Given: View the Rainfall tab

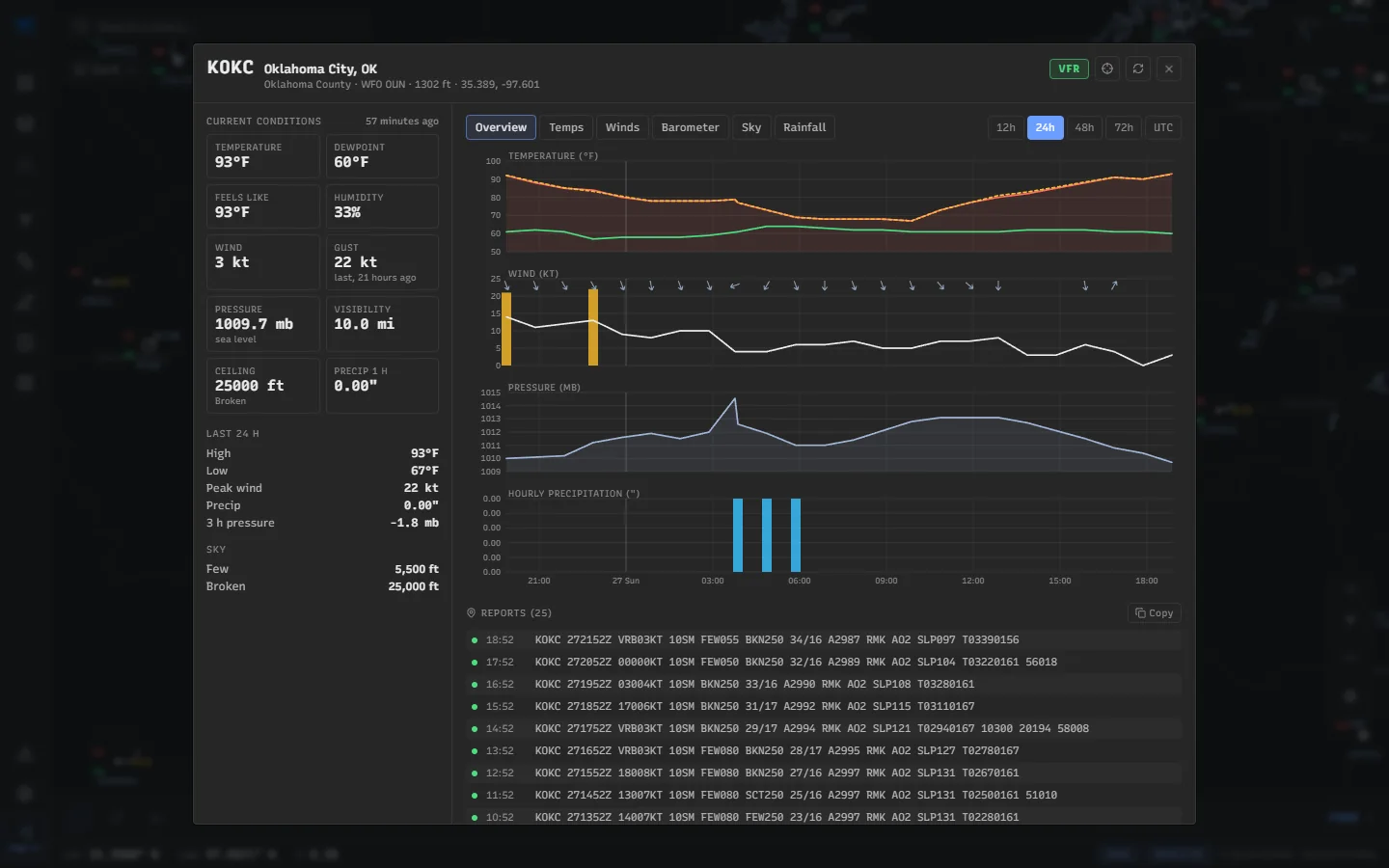Looking at the screenshot, I should coord(804,127).
